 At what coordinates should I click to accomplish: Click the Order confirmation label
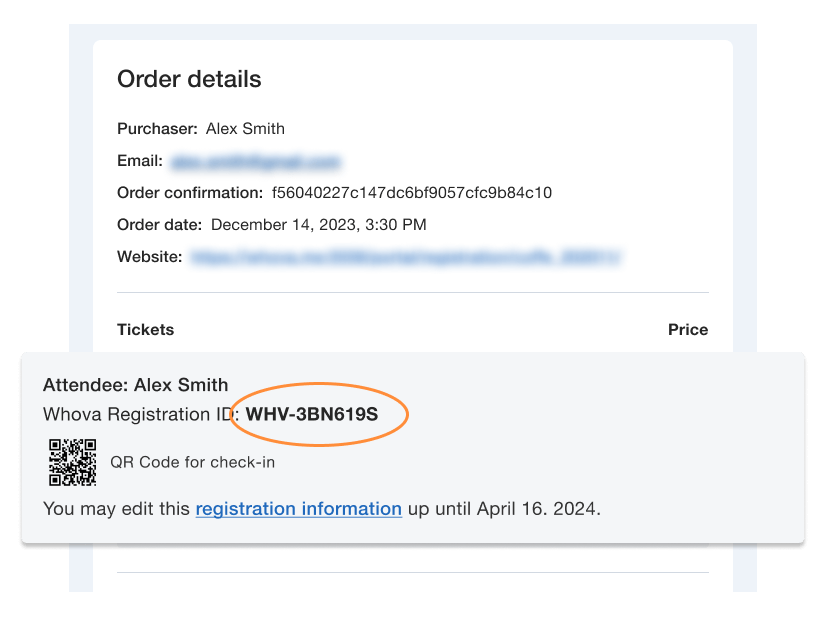(189, 193)
